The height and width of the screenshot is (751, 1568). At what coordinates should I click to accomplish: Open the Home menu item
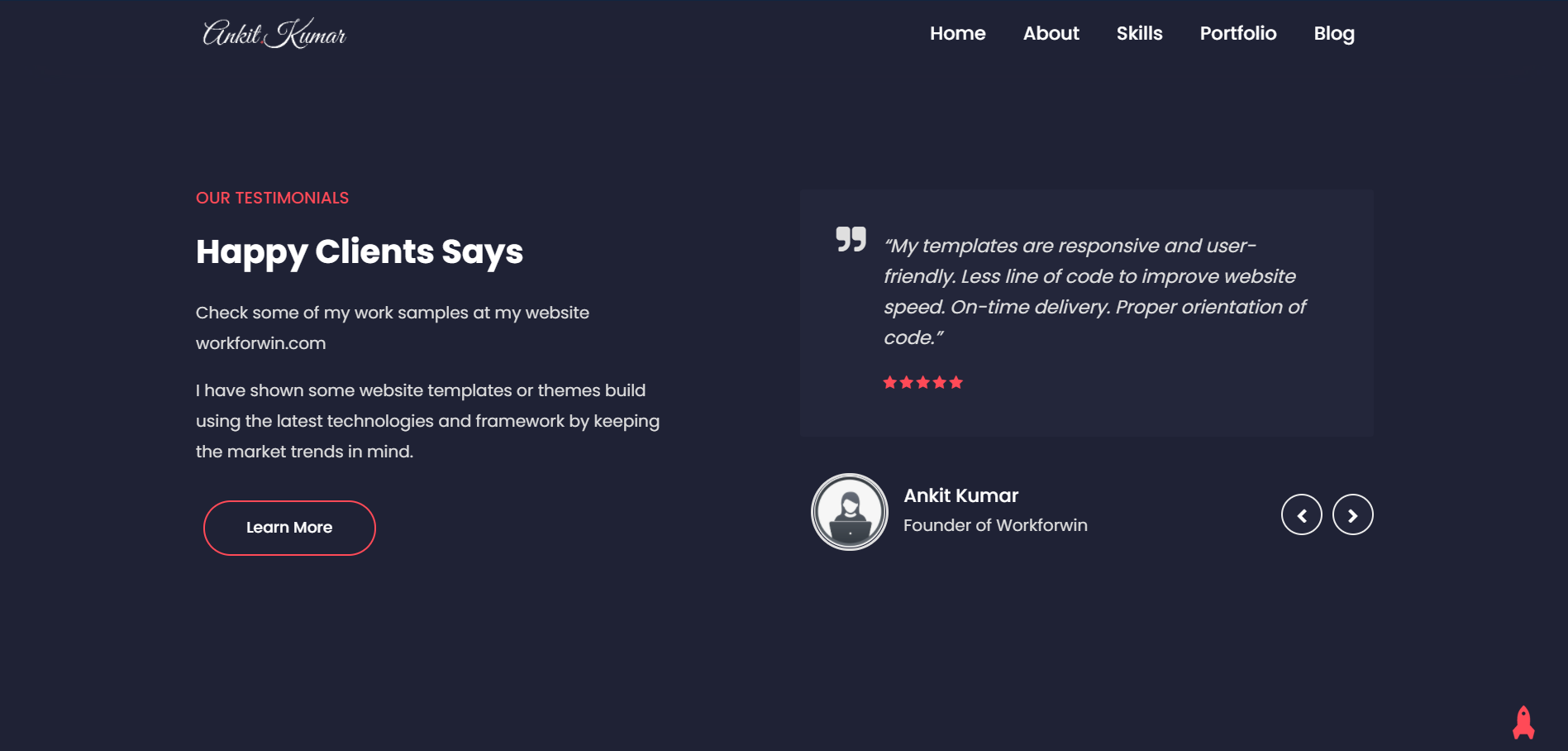(x=957, y=33)
